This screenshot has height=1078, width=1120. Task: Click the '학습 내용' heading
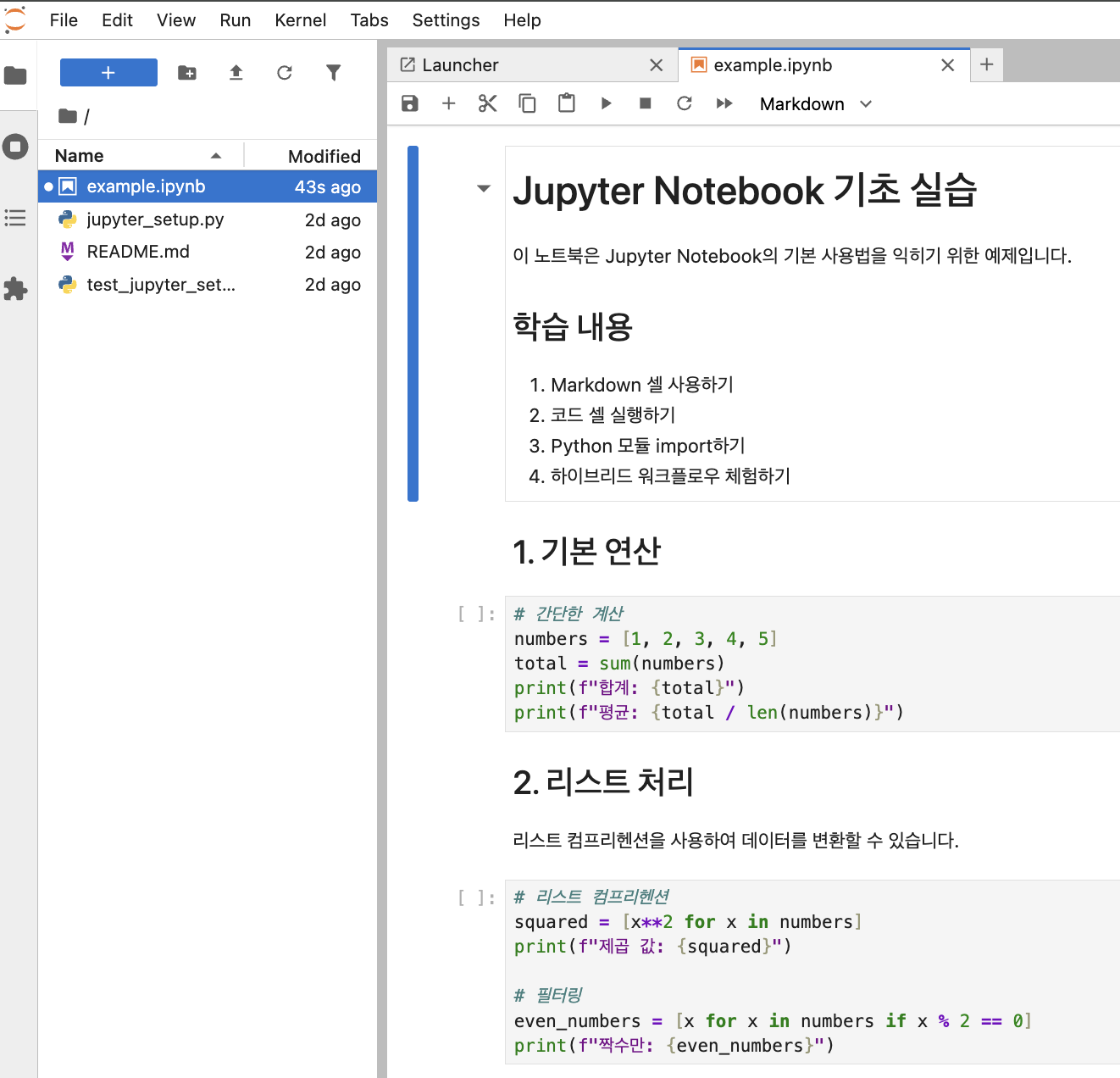(573, 326)
